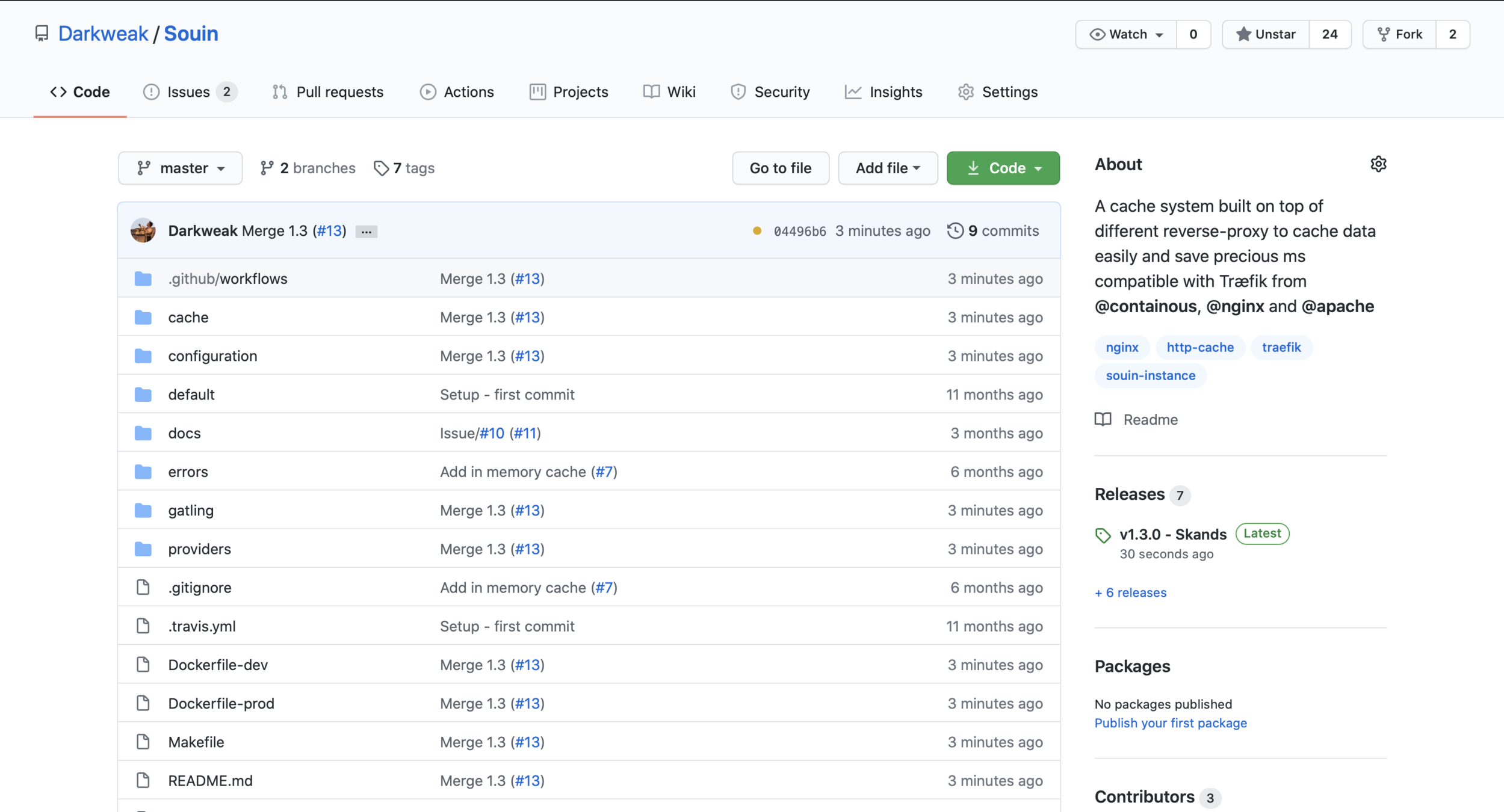
Task: Open the + 6 releases link
Action: (x=1130, y=592)
